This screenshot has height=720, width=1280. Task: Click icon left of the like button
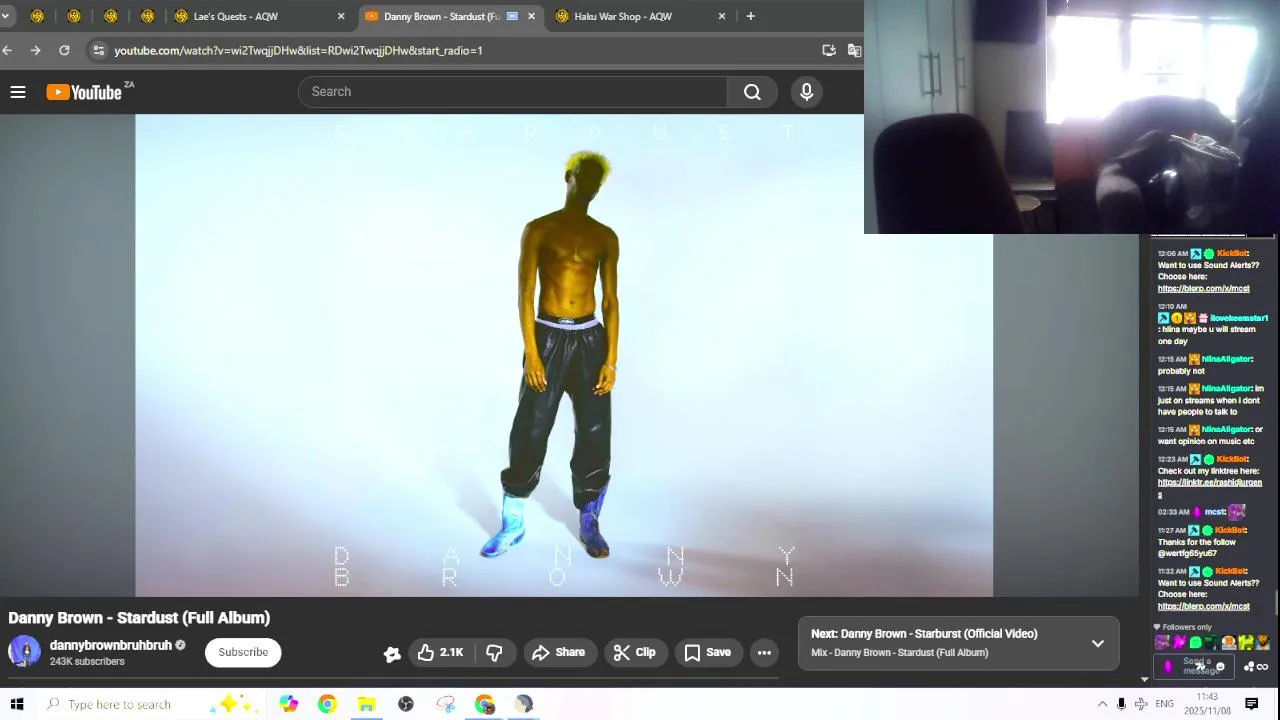pos(392,653)
